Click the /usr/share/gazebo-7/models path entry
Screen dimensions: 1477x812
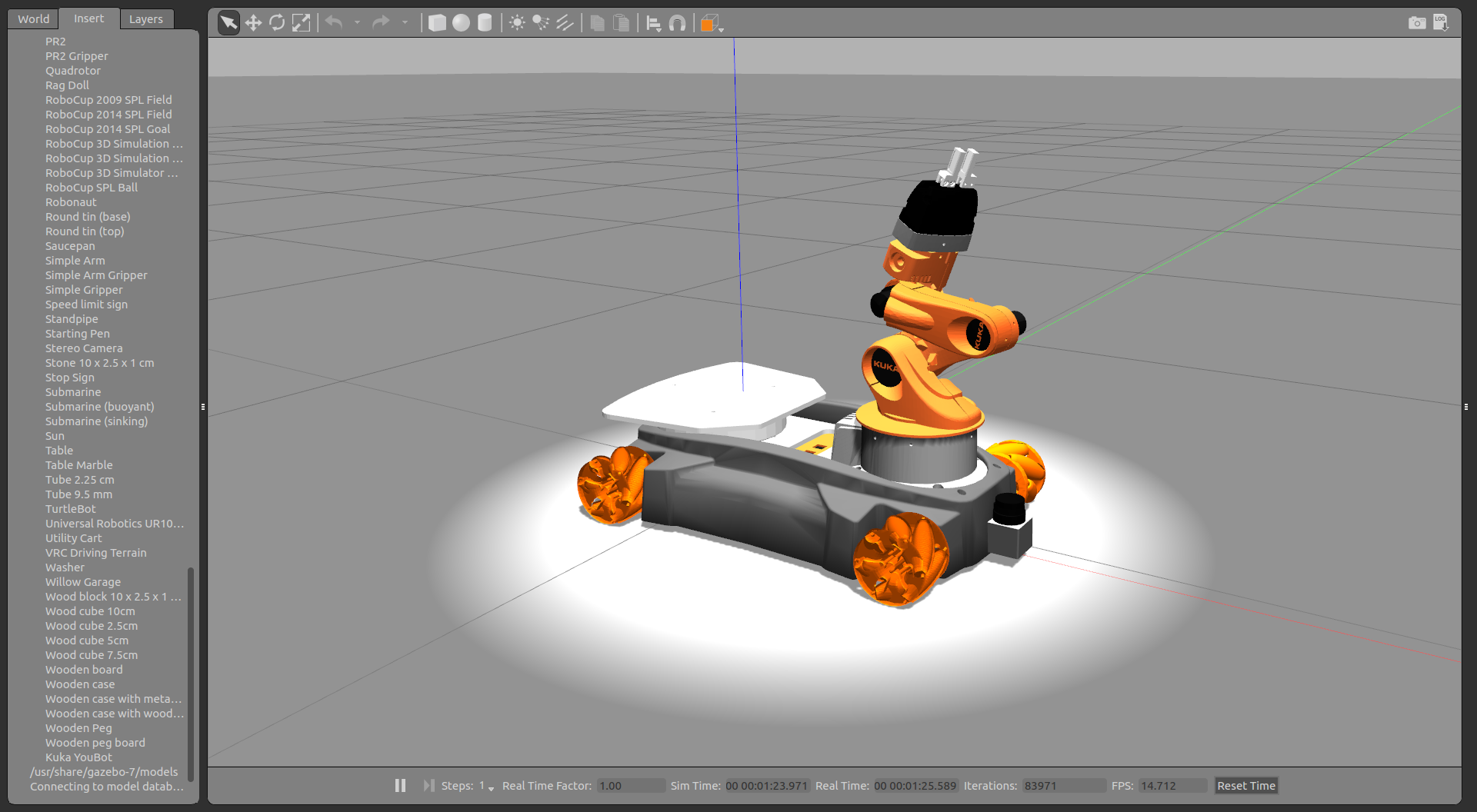(x=104, y=772)
